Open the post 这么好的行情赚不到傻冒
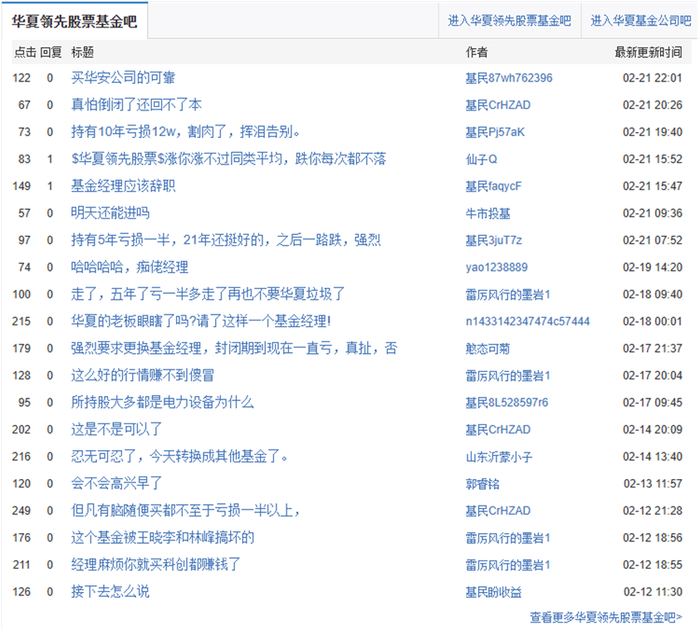 tap(142, 375)
